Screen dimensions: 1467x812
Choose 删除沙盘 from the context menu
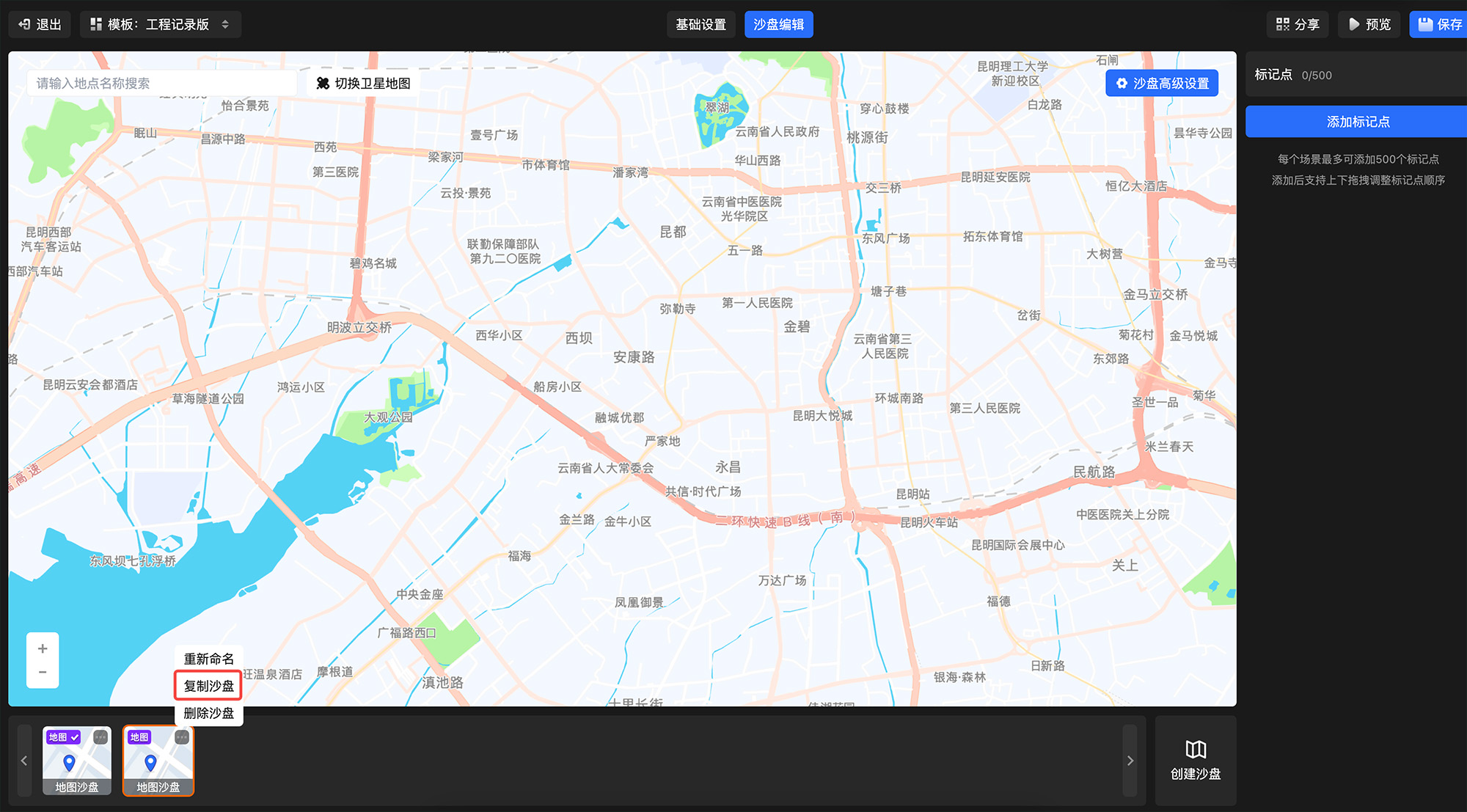click(209, 713)
